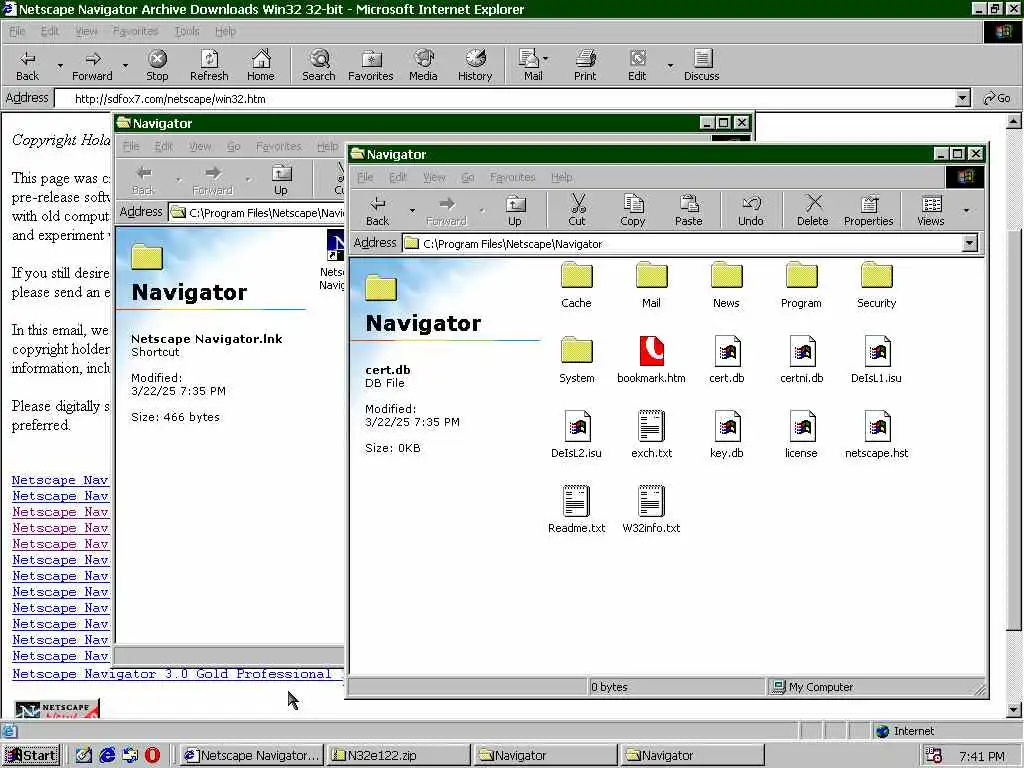Click the Start button
1024x768 pixels.
click(x=31, y=755)
